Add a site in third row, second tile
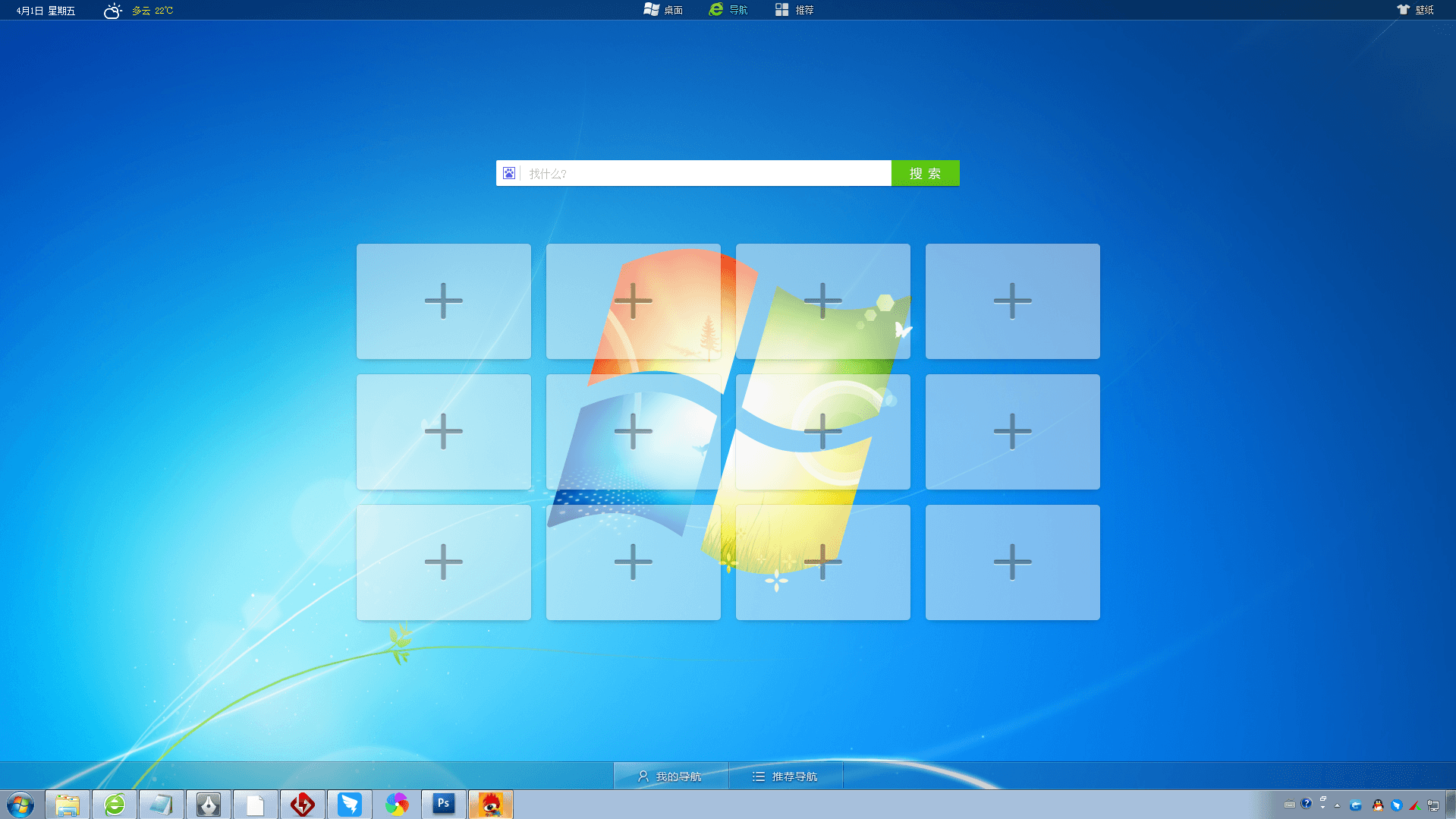This screenshot has height=819, width=1456. tap(634, 562)
